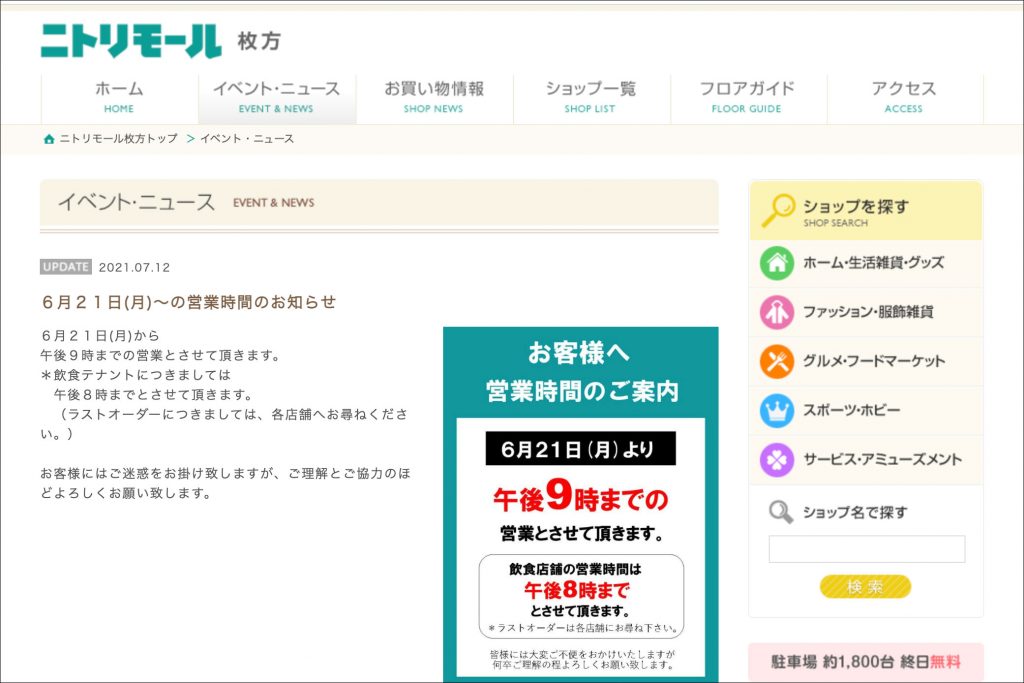Open the ショップ一覧 SHOP LIST tab
The image size is (1024, 683).
click(590, 97)
